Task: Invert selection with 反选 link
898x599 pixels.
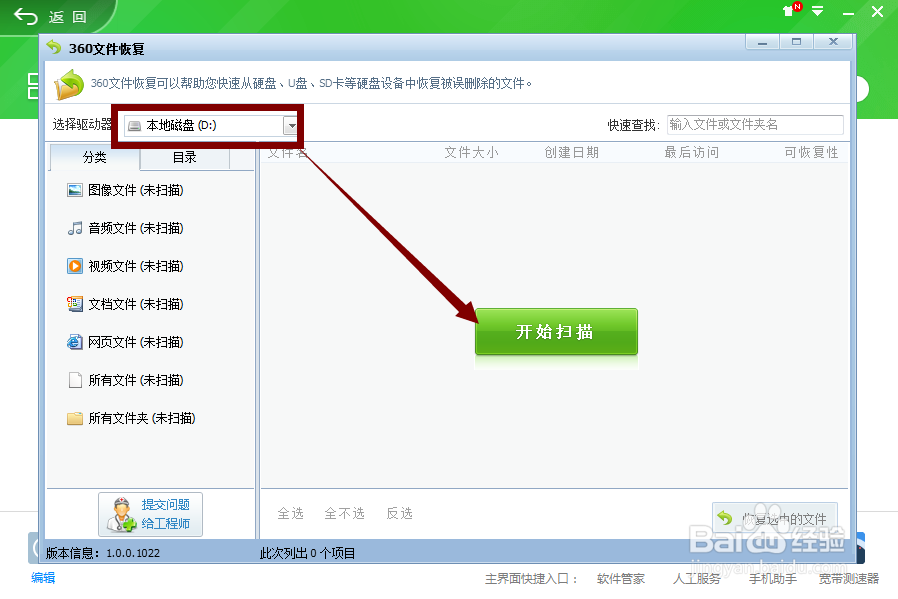Action: (399, 513)
